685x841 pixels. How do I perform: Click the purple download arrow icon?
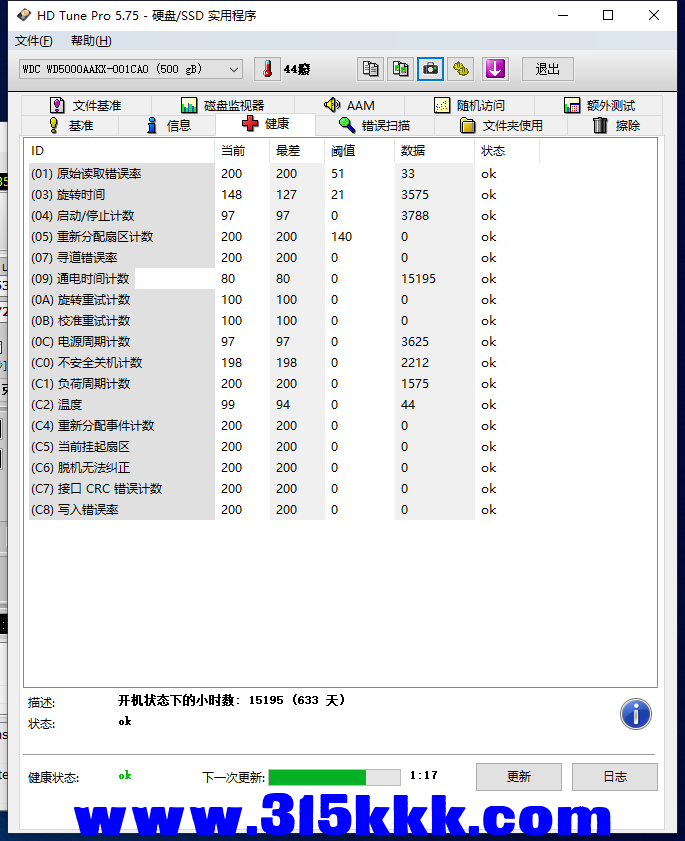pos(495,69)
